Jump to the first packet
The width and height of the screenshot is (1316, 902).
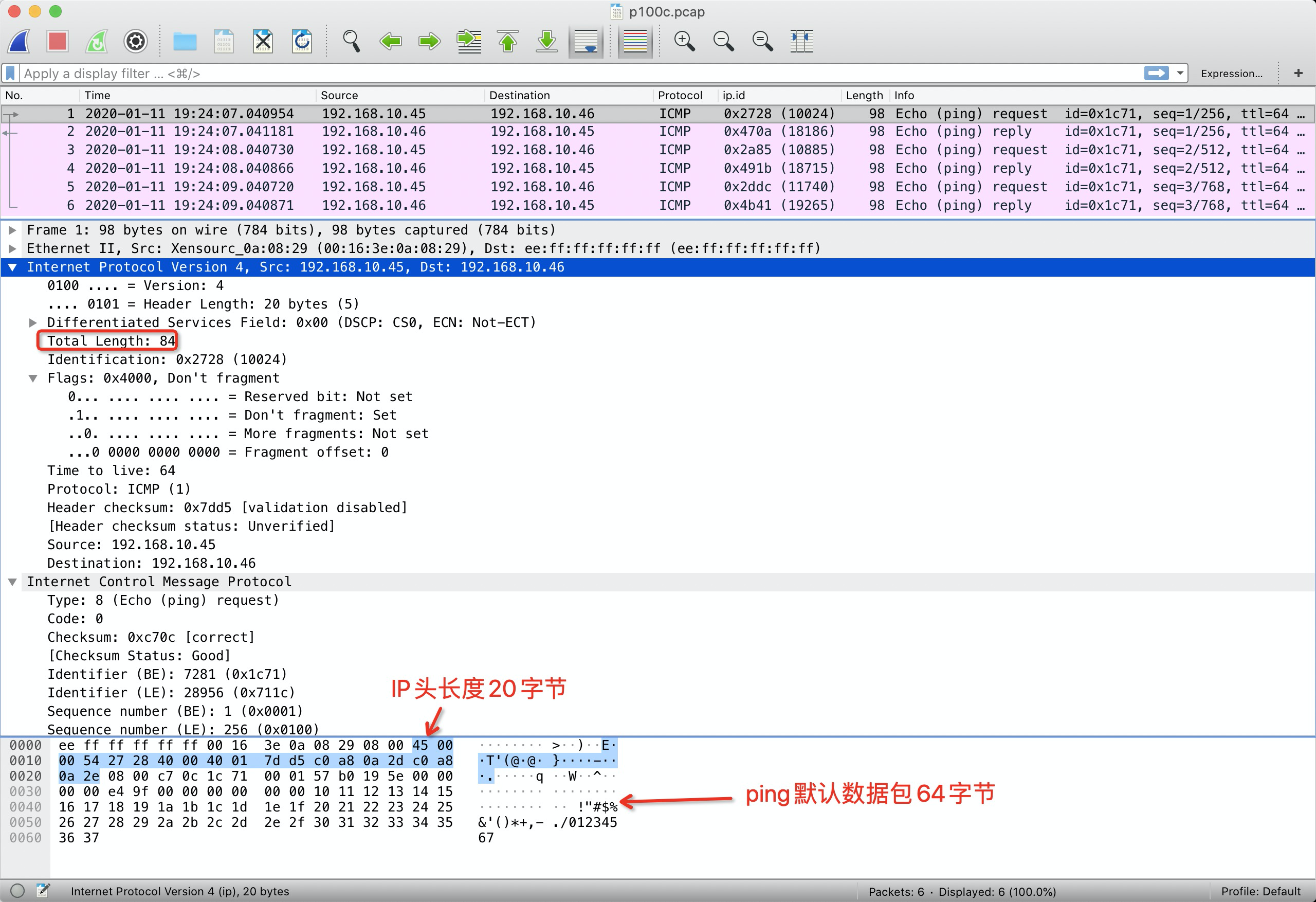pyautogui.click(x=507, y=41)
